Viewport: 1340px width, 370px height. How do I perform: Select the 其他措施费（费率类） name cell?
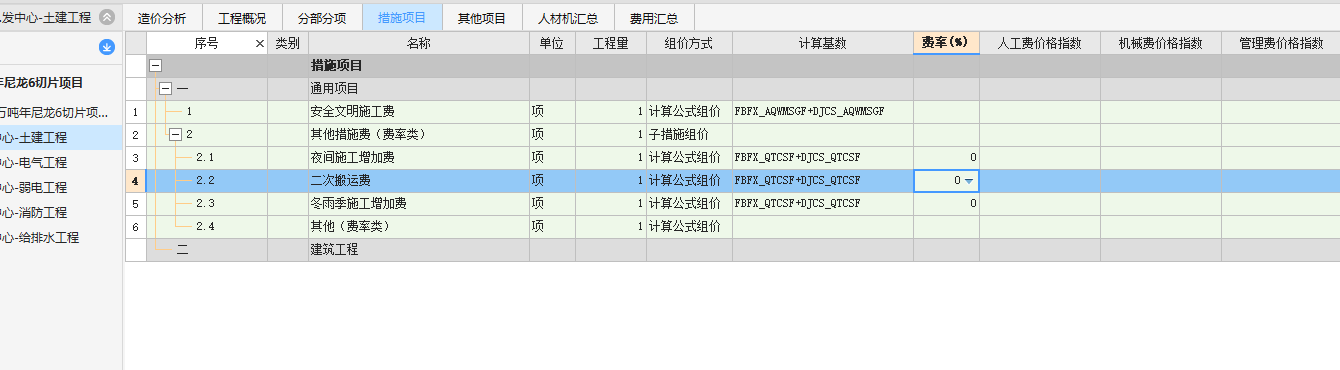click(419, 135)
